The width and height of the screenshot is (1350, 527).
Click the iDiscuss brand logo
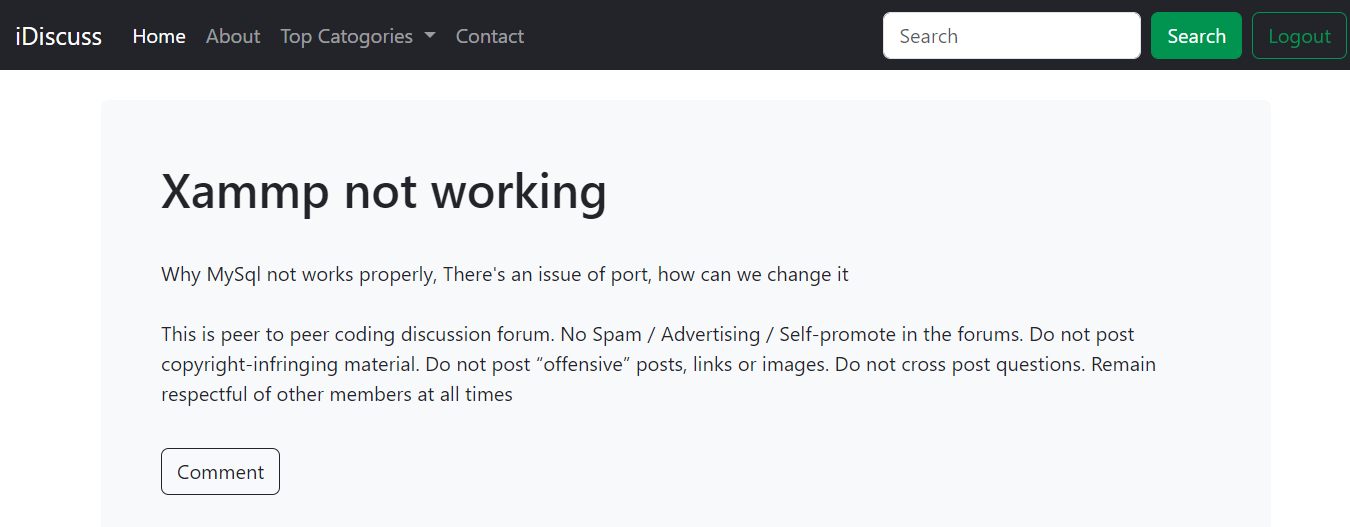click(58, 36)
